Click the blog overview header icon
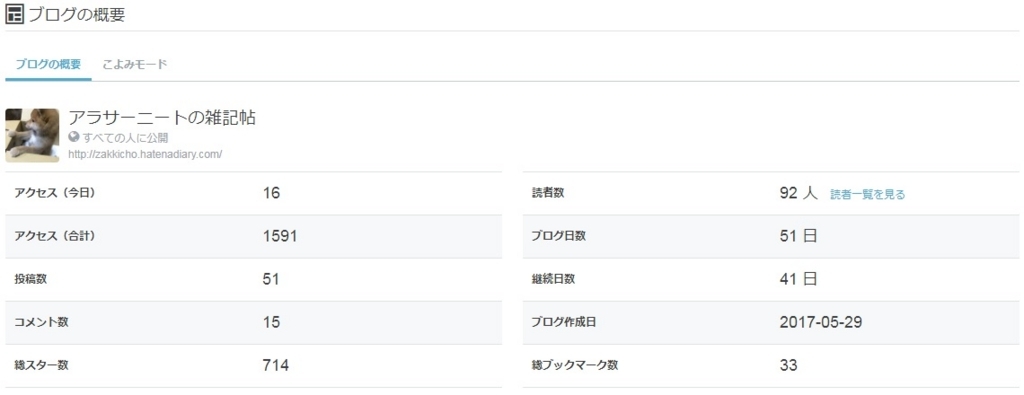The height and width of the screenshot is (395, 1024). (x=14, y=15)
